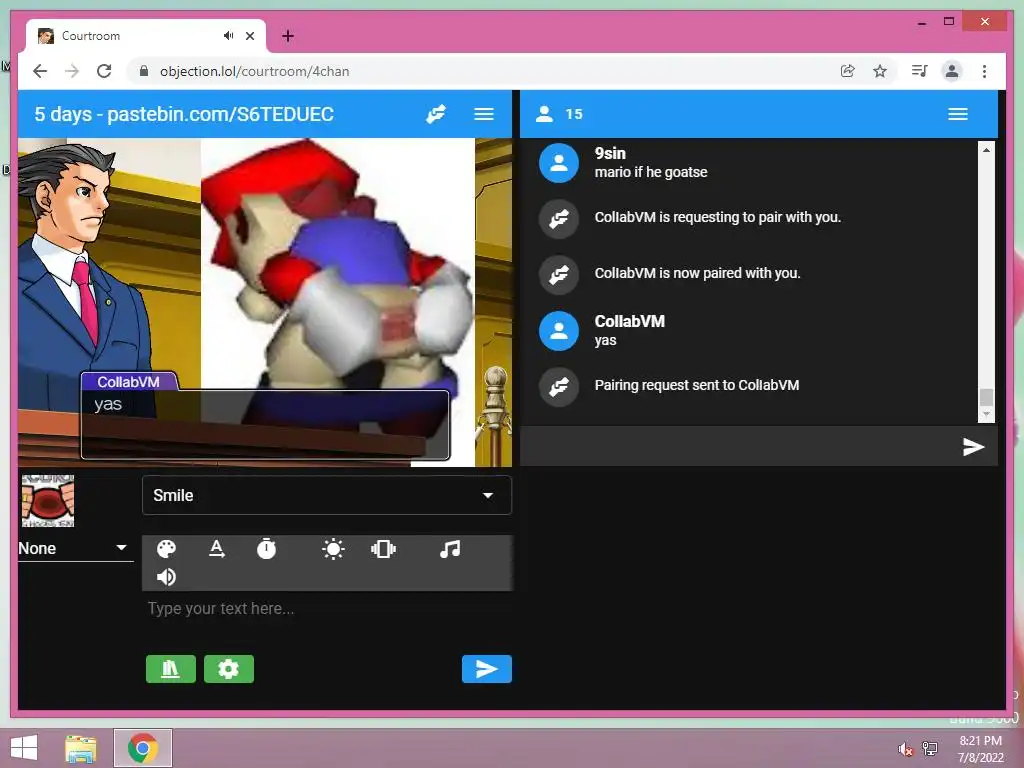Send the courtroom message with blue arrow
This screenshot has height=768, width=1024.
(x=487, y=669)
